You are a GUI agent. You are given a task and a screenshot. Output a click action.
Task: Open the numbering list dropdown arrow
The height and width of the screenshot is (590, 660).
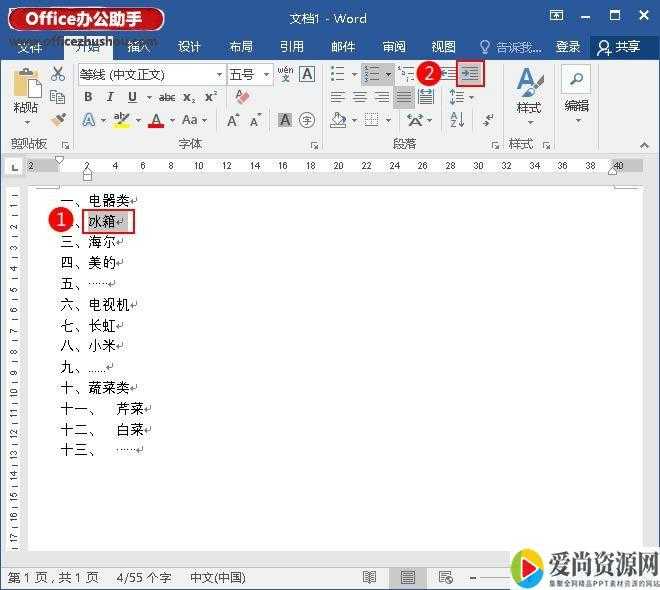click(387, 74)
